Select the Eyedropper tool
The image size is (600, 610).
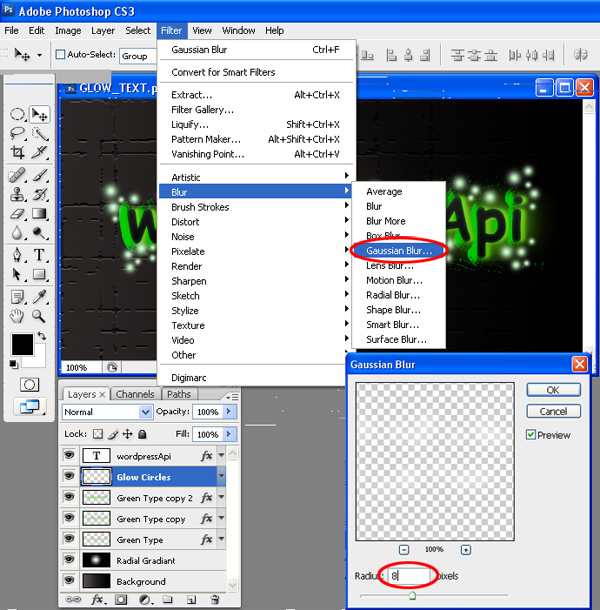tap(39, 297)
